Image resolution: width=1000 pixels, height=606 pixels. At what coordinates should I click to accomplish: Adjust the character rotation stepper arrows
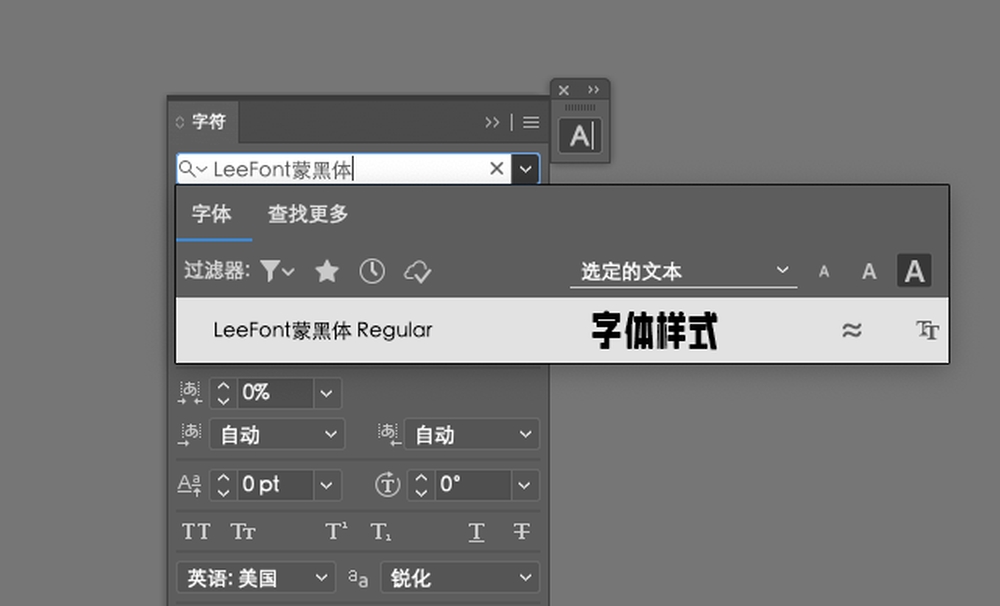point(421,485)
